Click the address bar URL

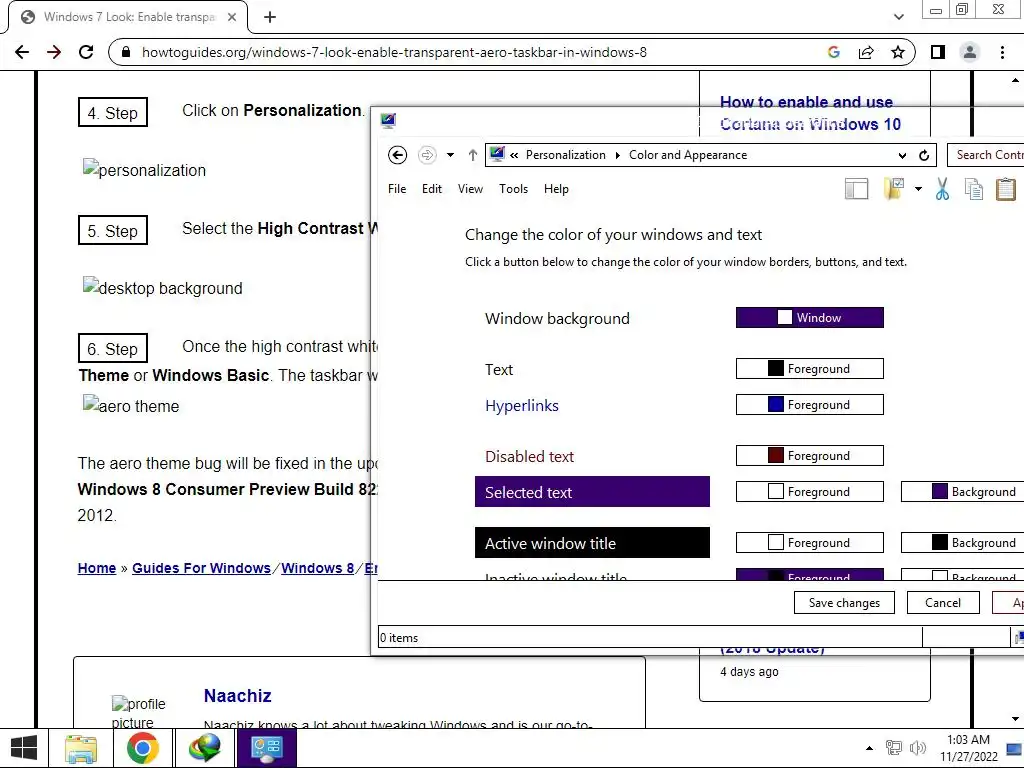(394, 52)
